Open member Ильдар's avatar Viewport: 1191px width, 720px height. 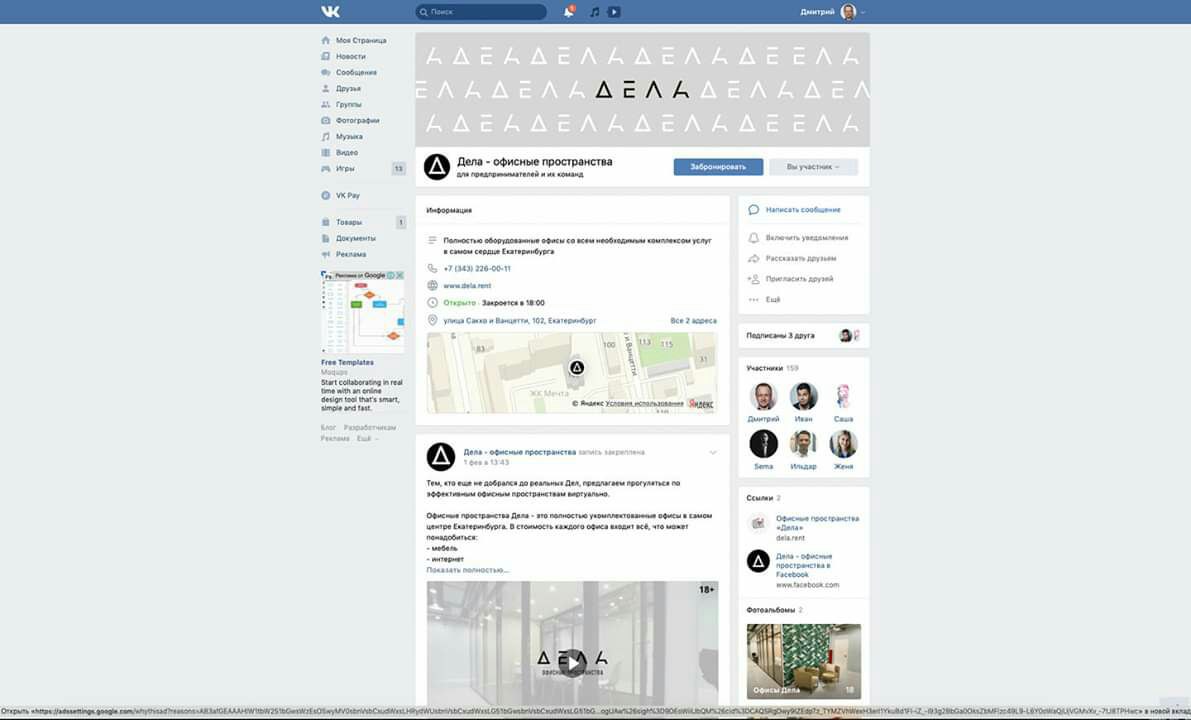[804, 444]
